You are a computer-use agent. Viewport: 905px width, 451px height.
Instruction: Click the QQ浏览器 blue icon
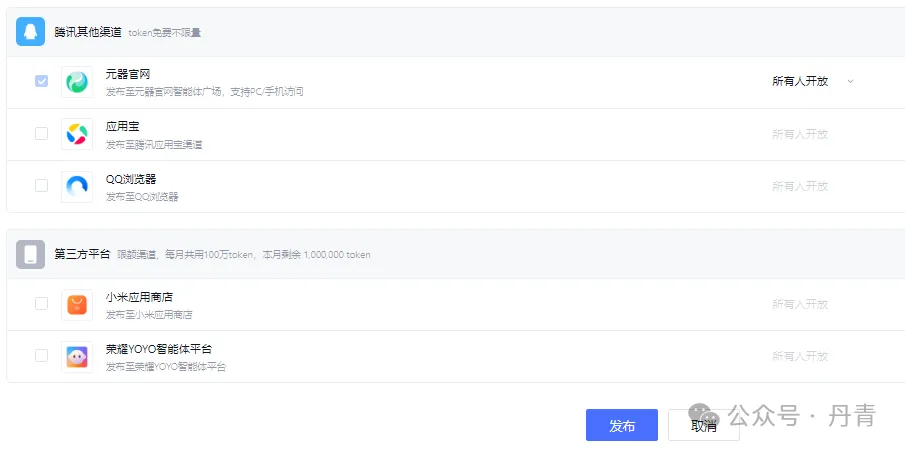[x=77, y=186]
